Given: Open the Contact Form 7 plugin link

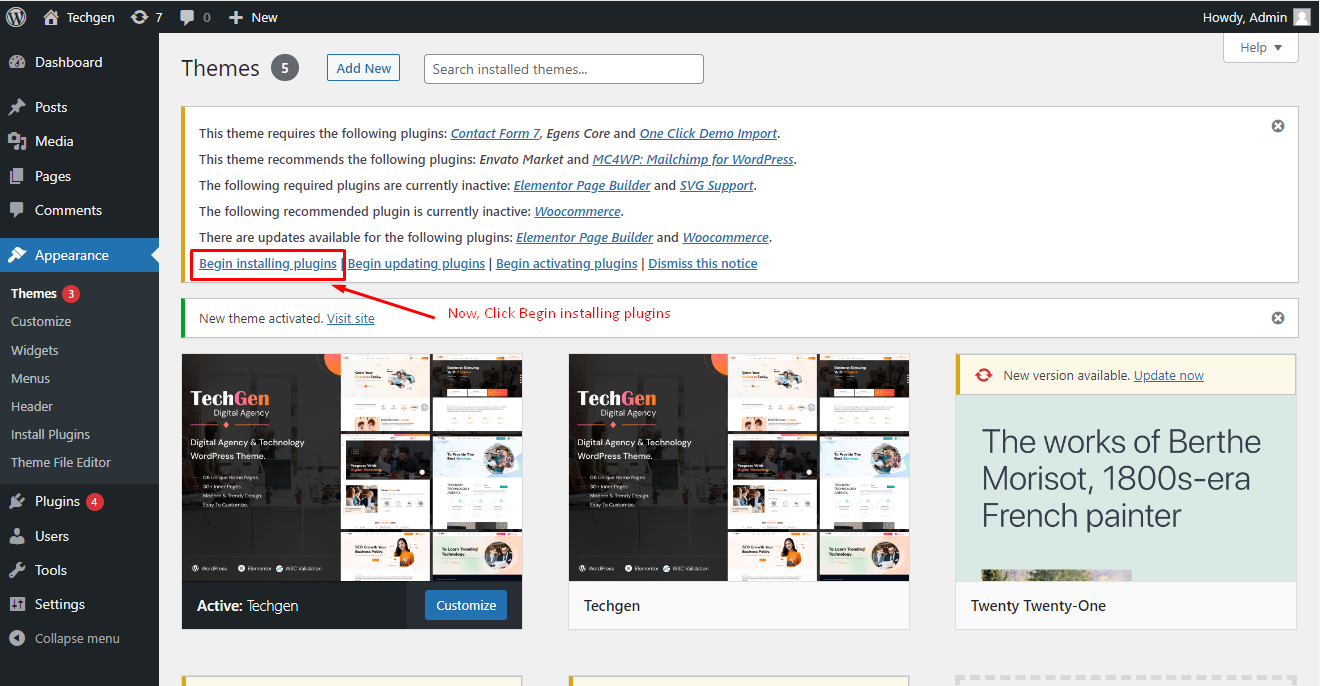Looking at the screenshot, I should tap(495, 133).
